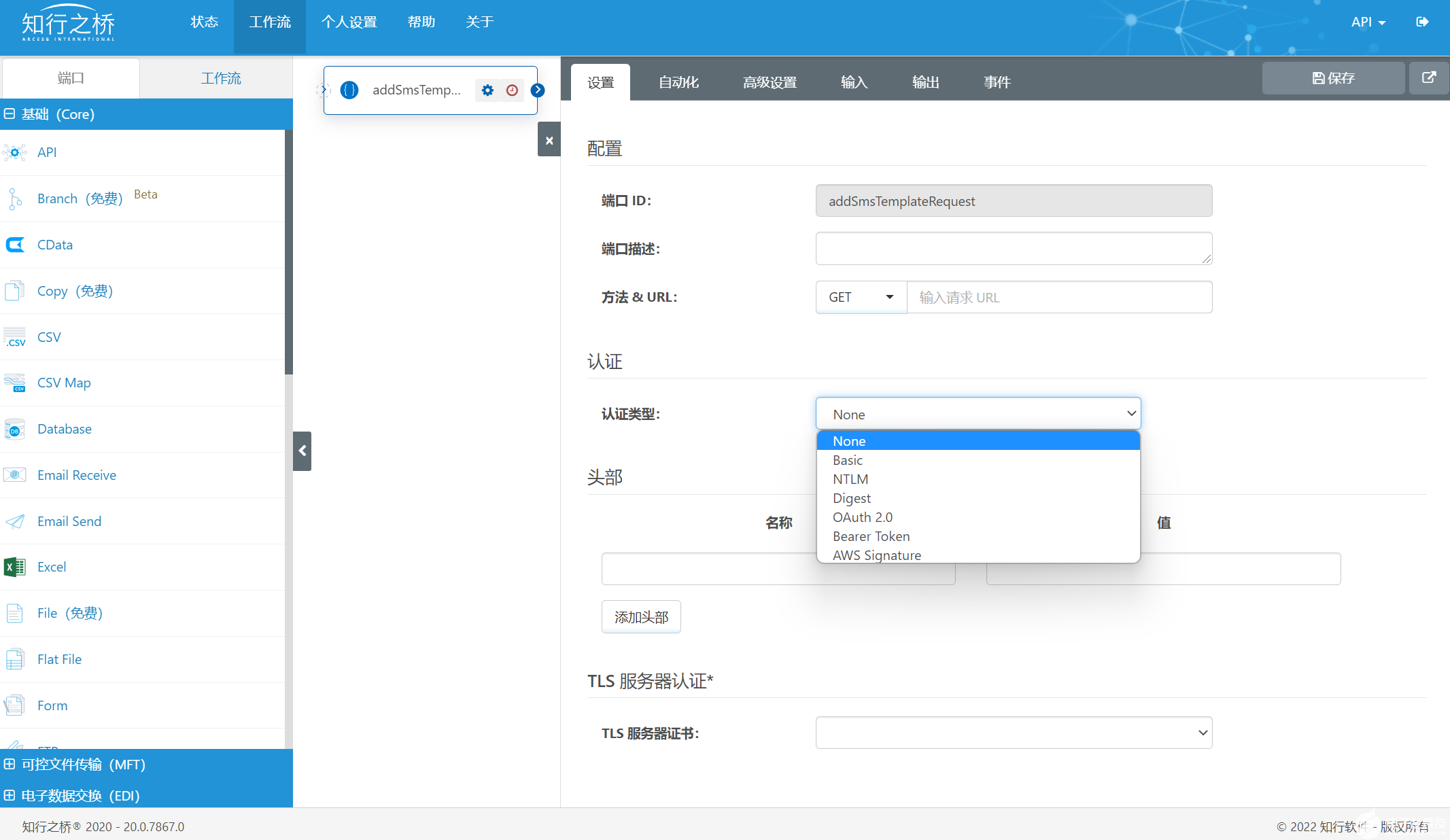1450x840 pixels.
Task: Expand the TLS server certificate dropdown
Action: pyautogui.click(x=1013, y=732)
